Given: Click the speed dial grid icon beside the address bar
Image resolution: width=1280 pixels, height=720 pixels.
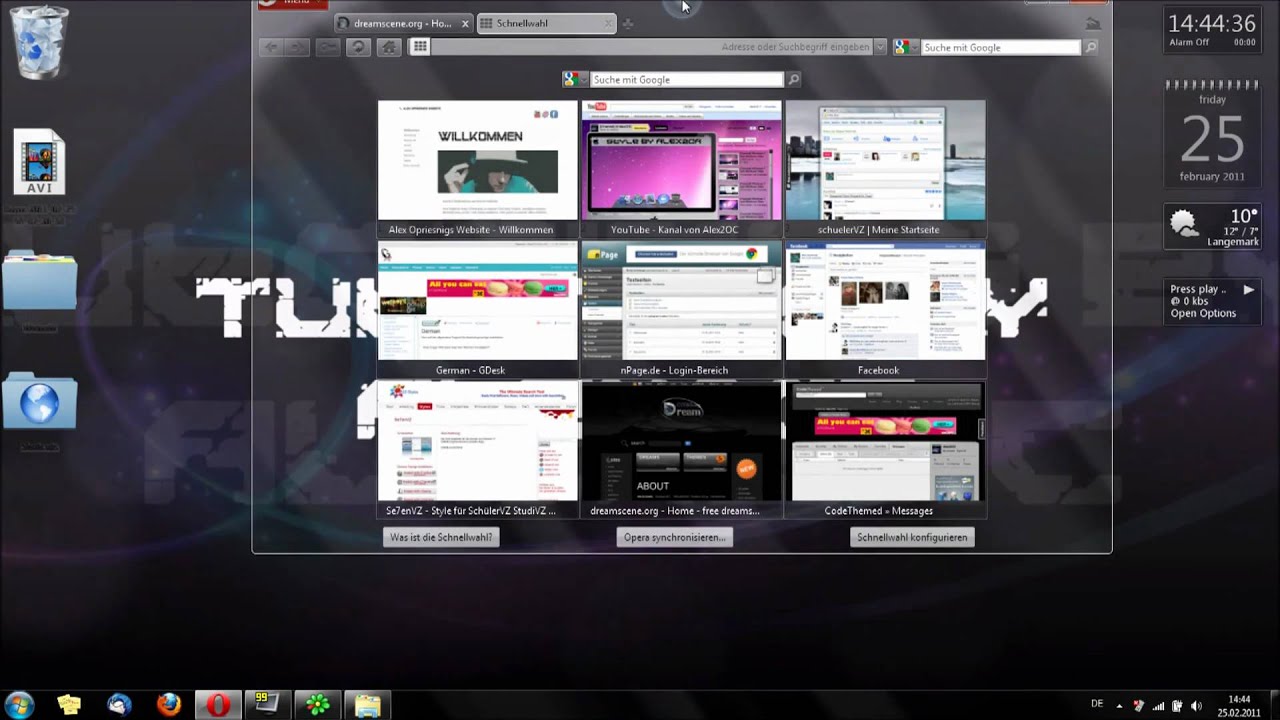Looking at the screenshot, I should (420, 47).
